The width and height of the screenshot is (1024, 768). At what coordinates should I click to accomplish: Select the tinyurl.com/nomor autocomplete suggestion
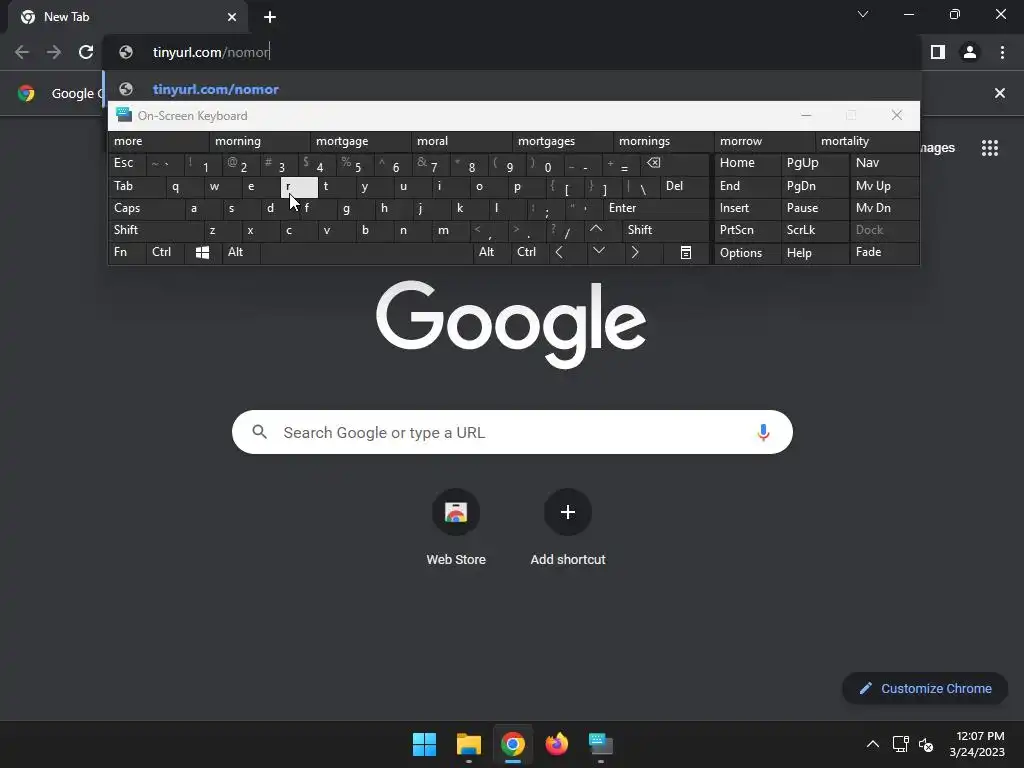[x=511, y=89]
